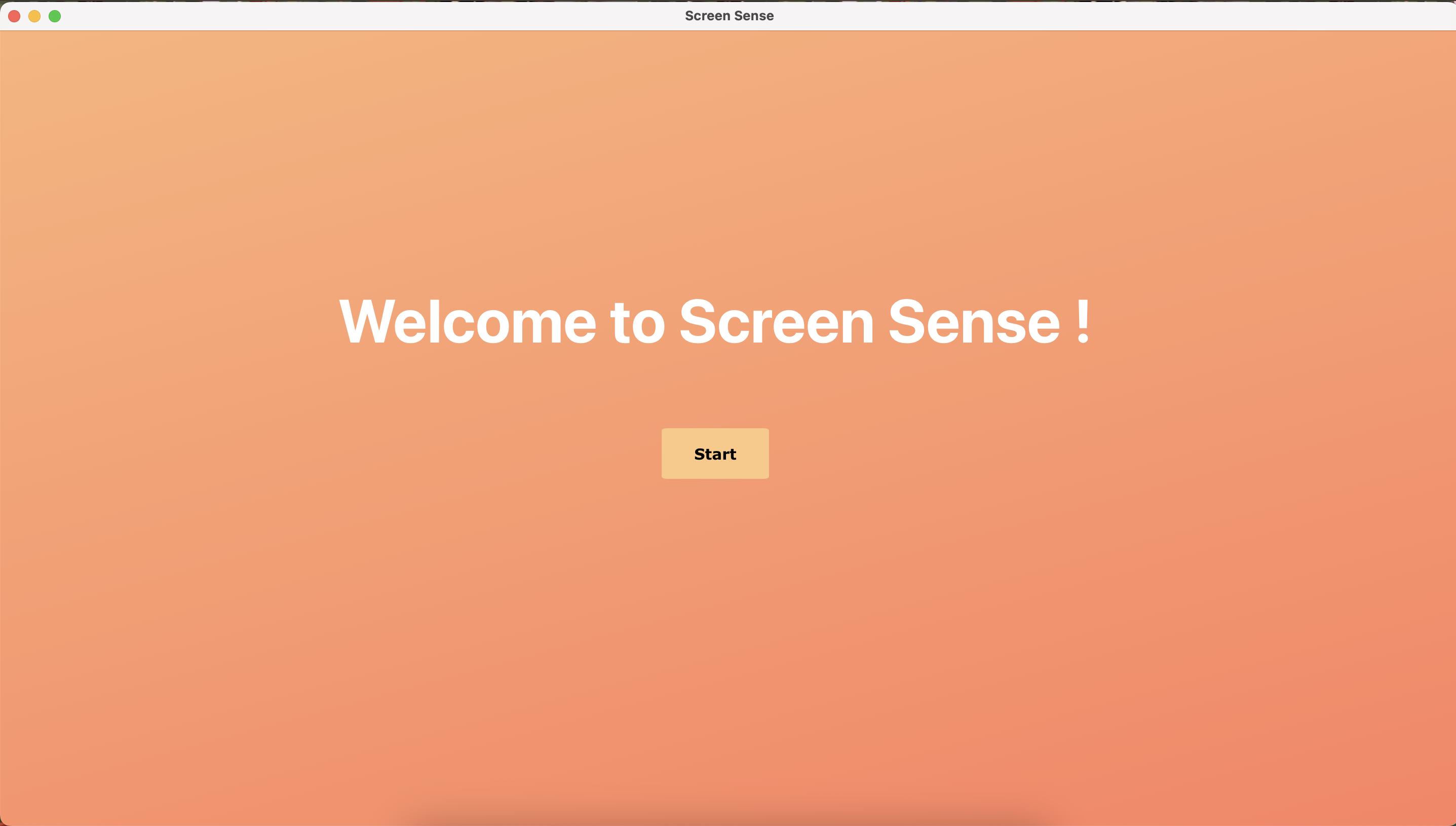
Task: Click the letter W of Welcome
Action: point(366,322)
